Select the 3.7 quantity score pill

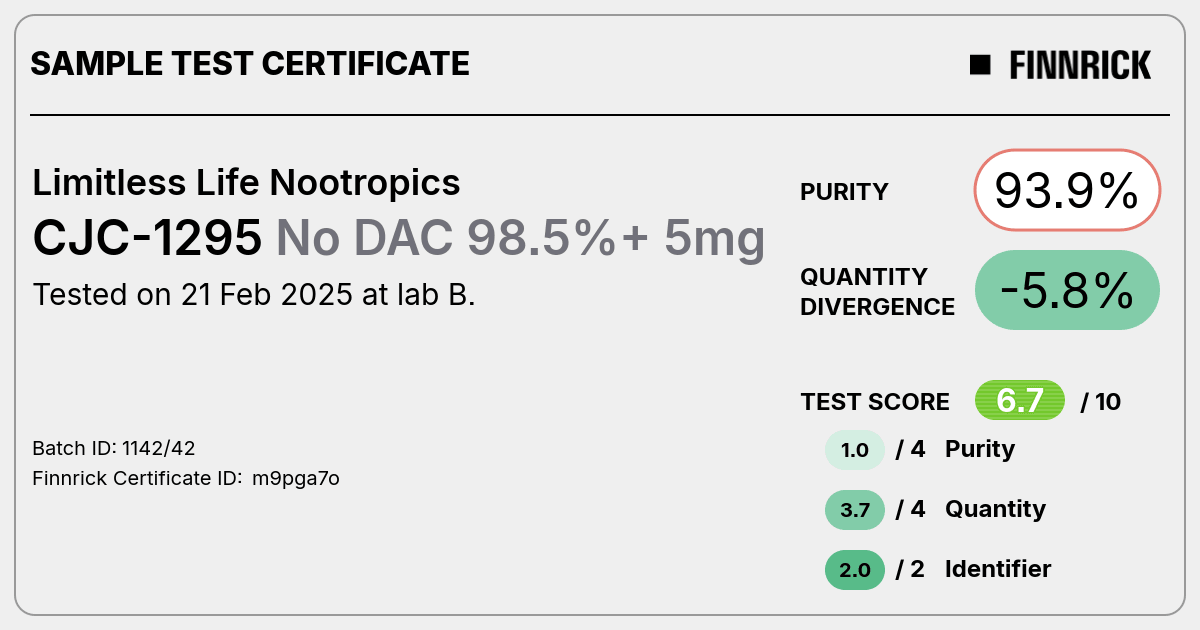click(855, 510)
